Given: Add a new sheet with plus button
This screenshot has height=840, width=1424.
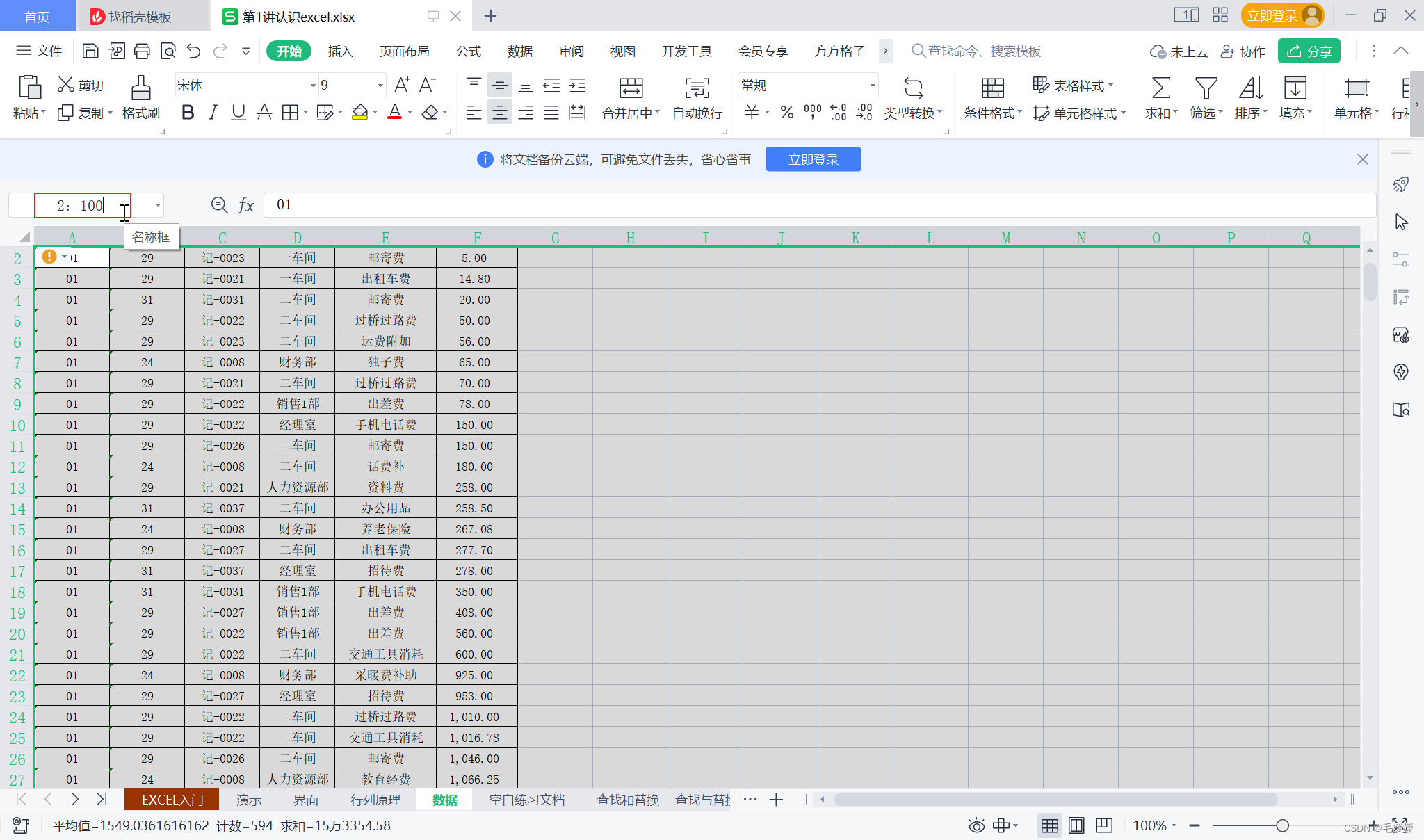Looking at the screenshot, I should (776, 800).
